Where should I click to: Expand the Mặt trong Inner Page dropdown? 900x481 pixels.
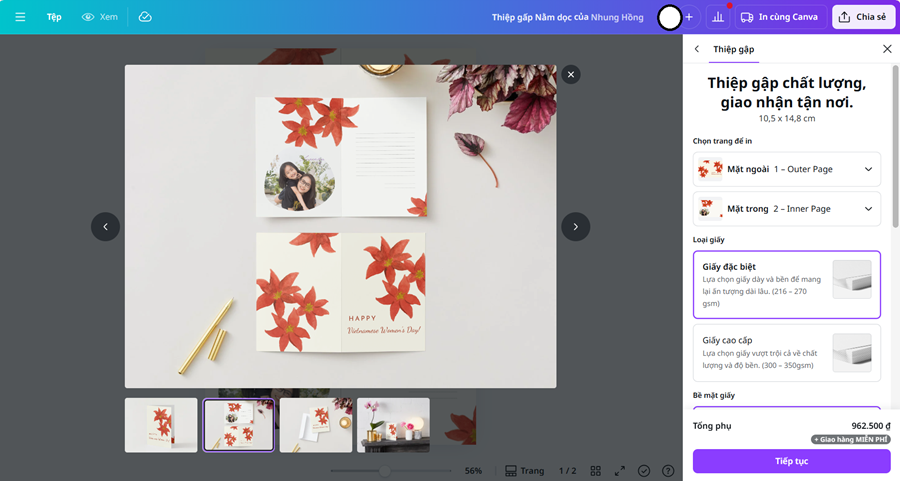[787, 209]
